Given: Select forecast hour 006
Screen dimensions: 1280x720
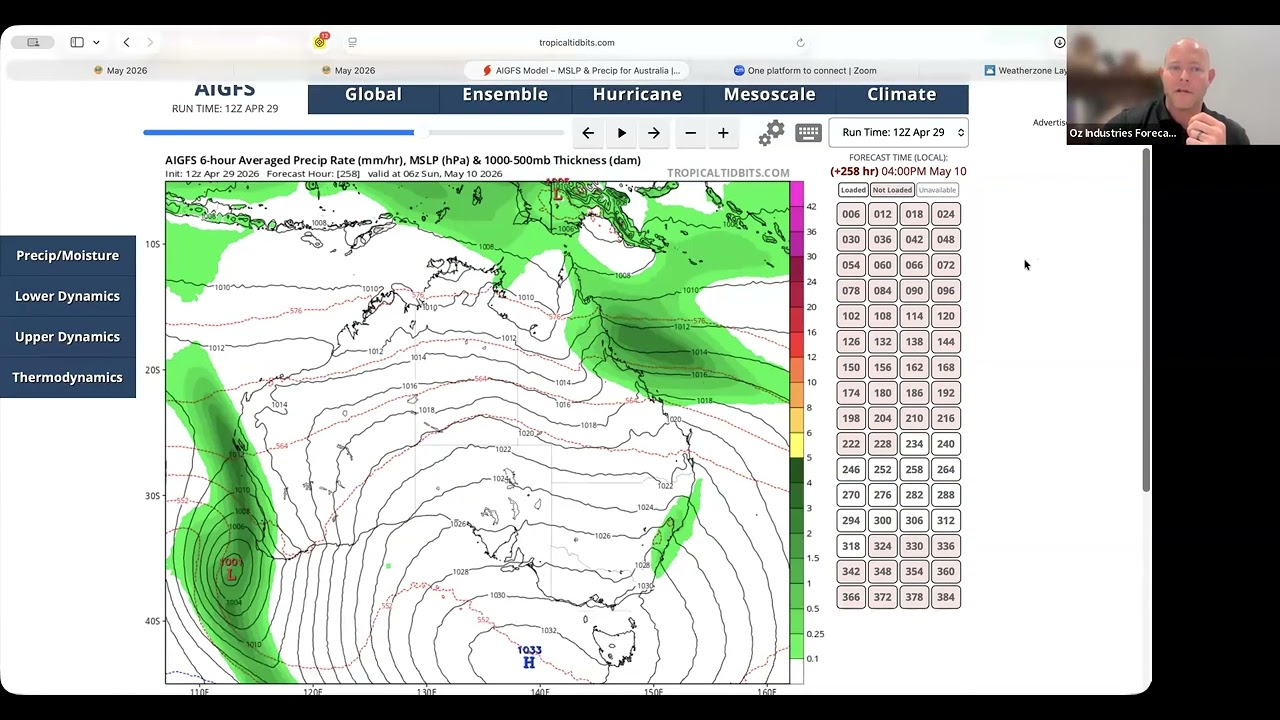Looking at the screenshot, I should point(851,214).
